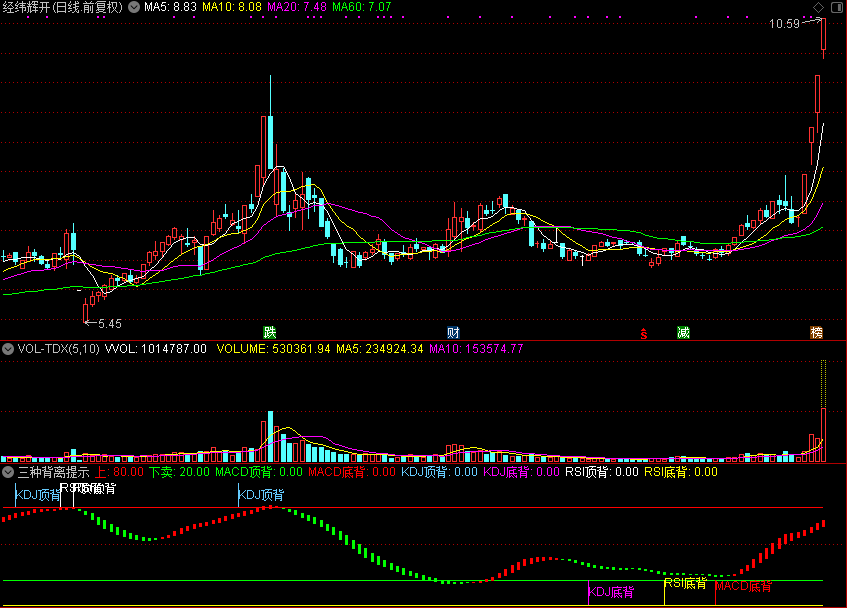Click the 下卖: 20.00 readout
Screen dimensions: 847x608
point(179,472)
